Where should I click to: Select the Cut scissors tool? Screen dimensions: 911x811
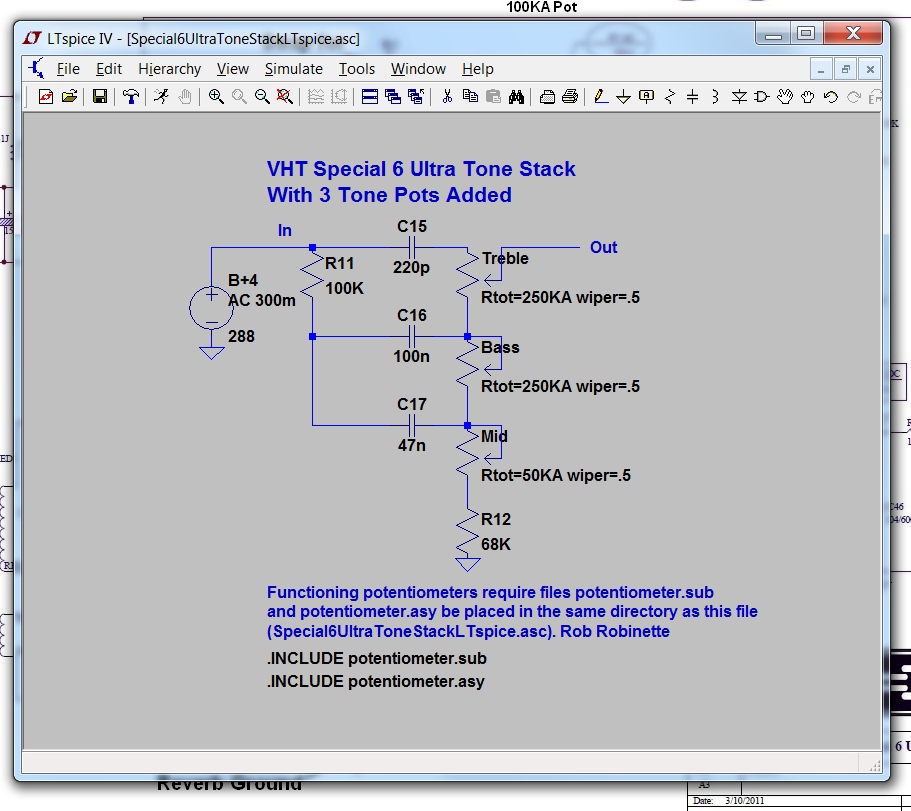click(x=447, y=96)
